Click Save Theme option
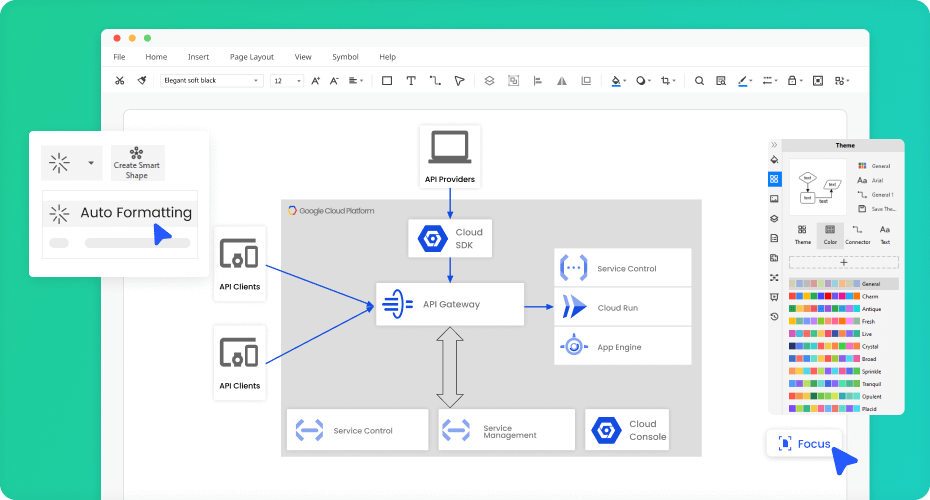Image resolution: width=930 pixels, height=500 pixels. (x=877, y=209)
